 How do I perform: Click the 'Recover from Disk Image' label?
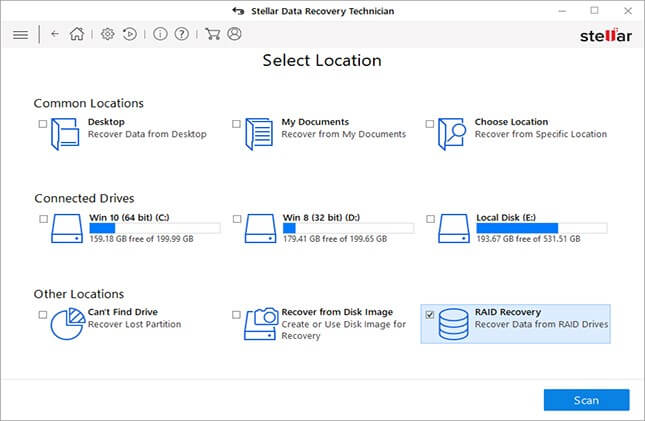tap(337, 312)
